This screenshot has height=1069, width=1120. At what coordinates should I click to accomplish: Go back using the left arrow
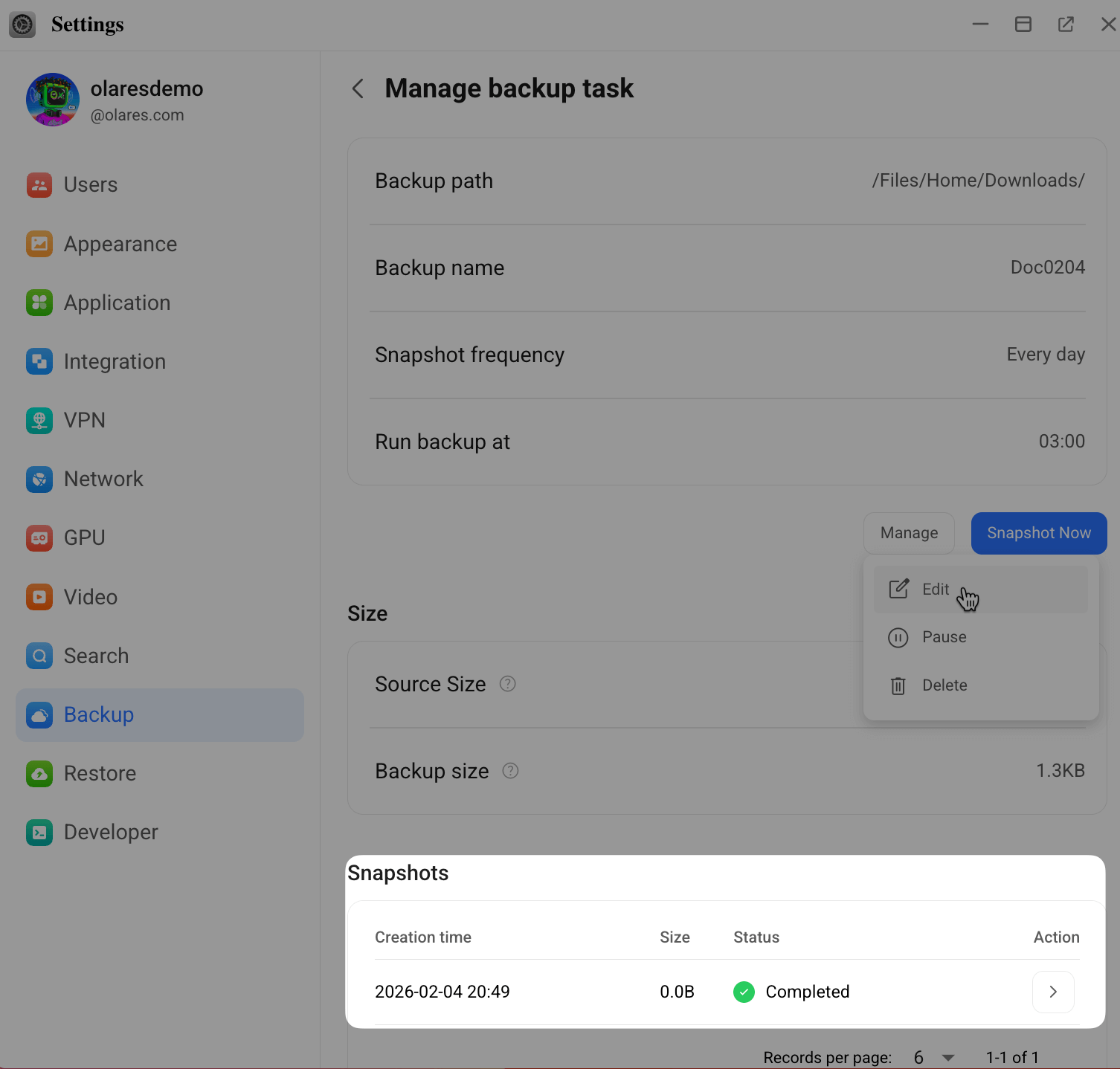coord(358,89)
